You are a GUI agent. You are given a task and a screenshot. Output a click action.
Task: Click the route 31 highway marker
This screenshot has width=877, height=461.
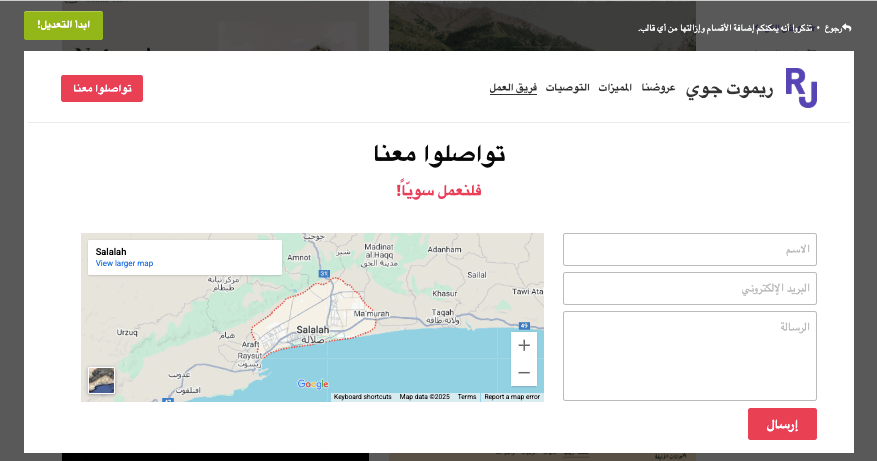324,274
